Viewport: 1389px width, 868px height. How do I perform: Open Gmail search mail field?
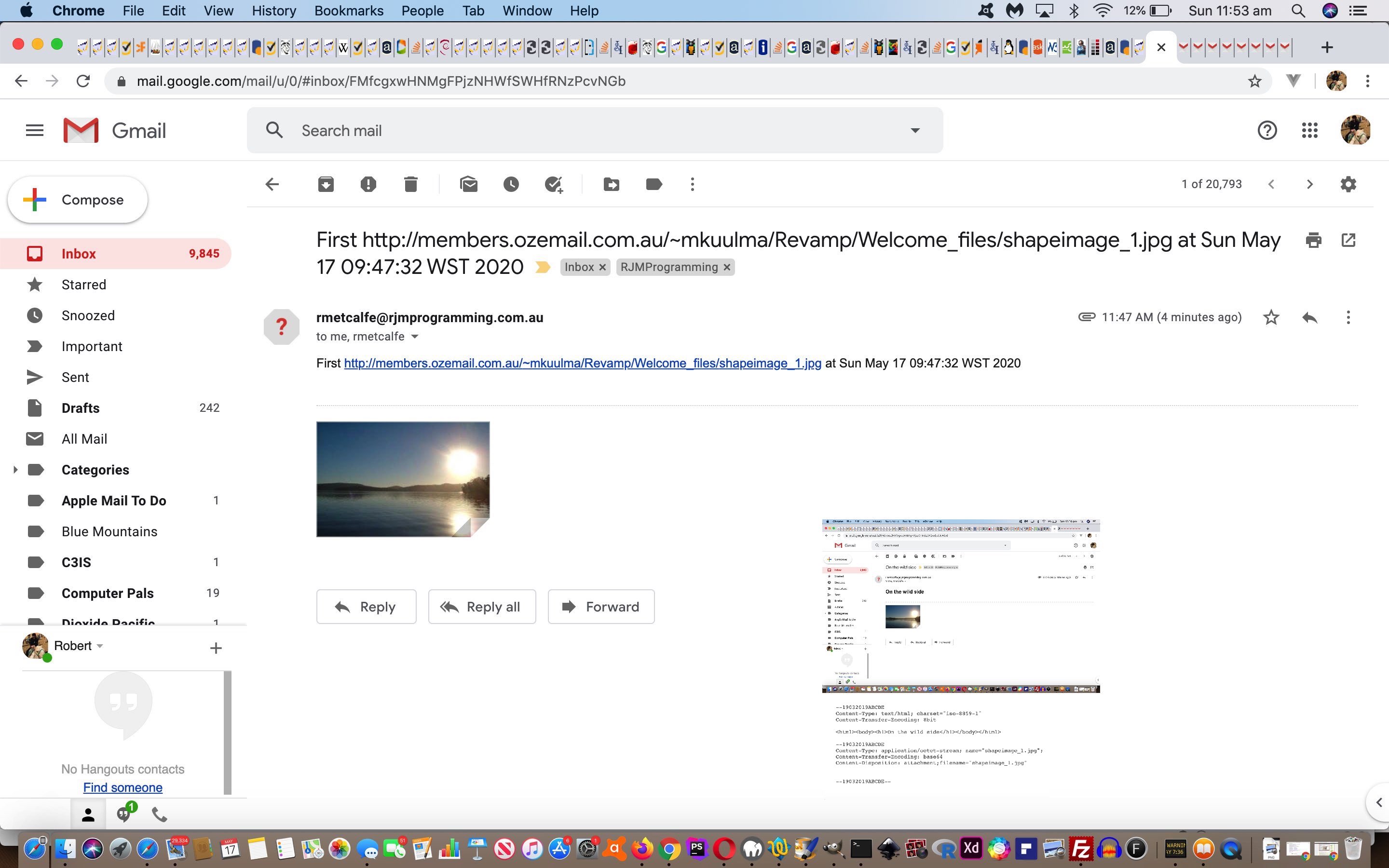tap(595, 130)
